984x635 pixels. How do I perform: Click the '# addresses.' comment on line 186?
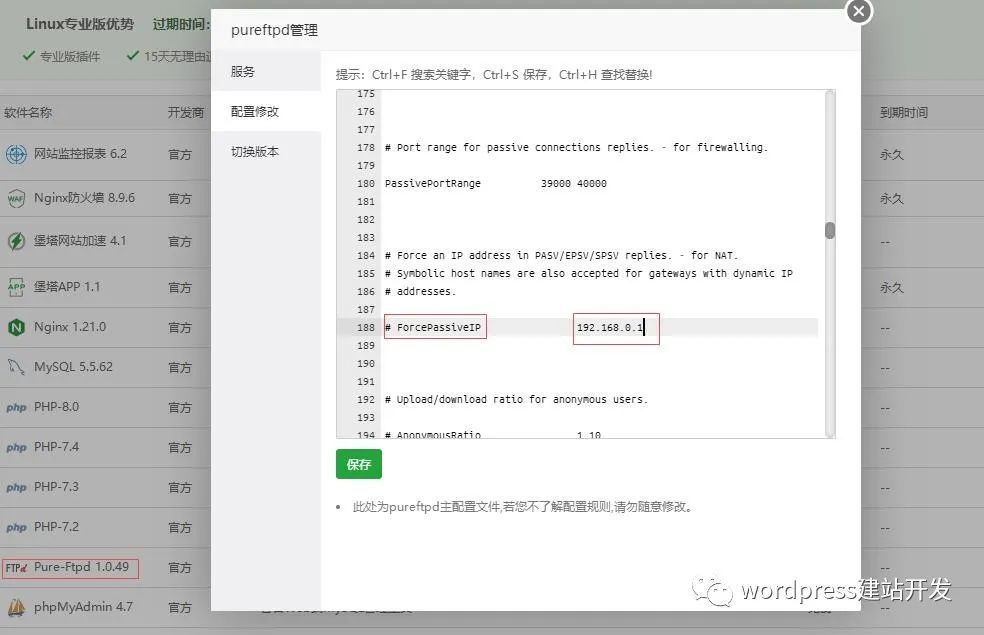coord(420,292)
